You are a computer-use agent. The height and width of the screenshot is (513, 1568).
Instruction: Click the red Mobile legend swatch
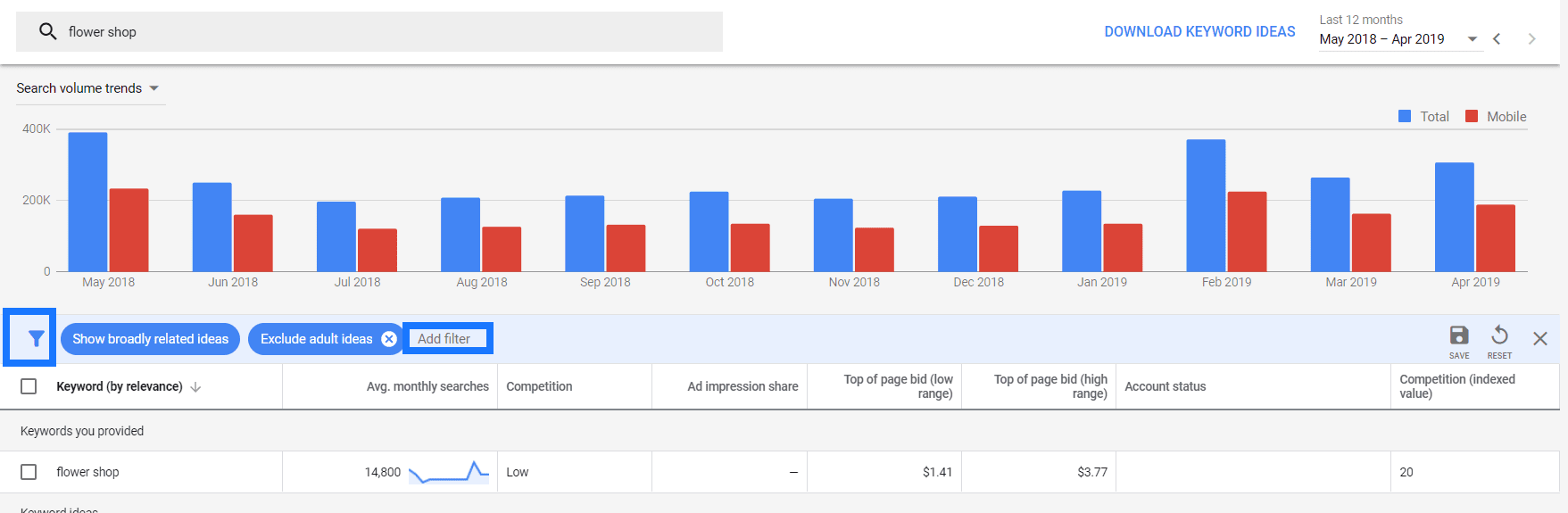coord(1472,117)
